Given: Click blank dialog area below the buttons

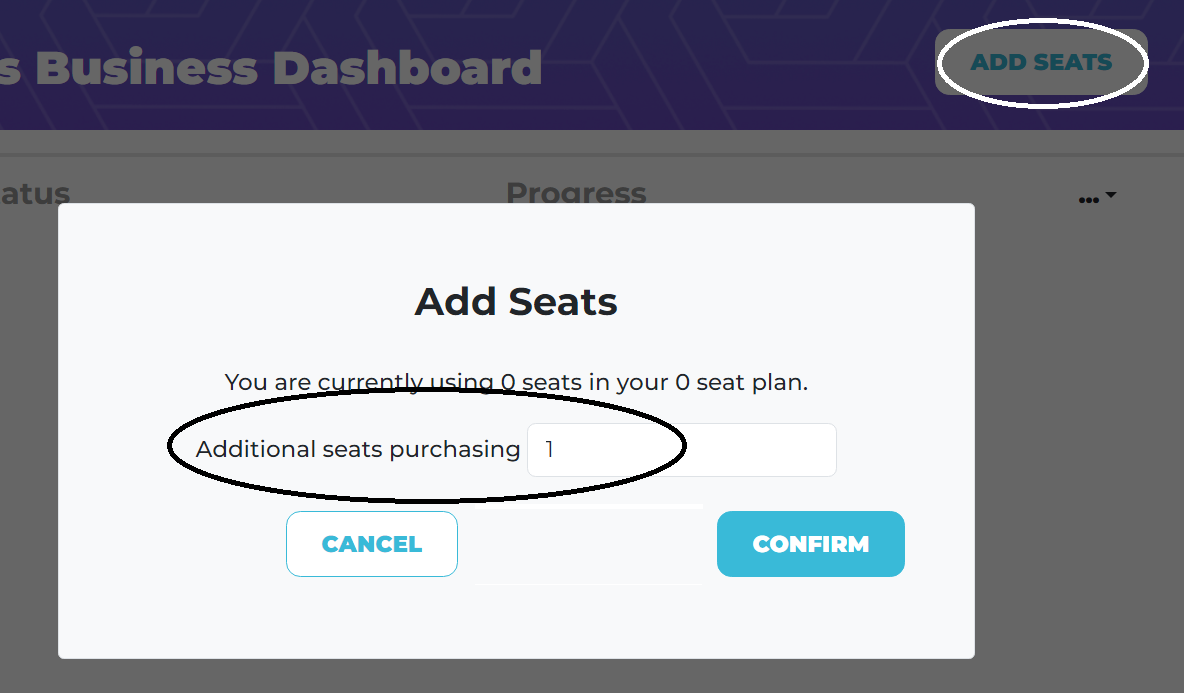Looking at the screenshot, I should click(516, 618).
